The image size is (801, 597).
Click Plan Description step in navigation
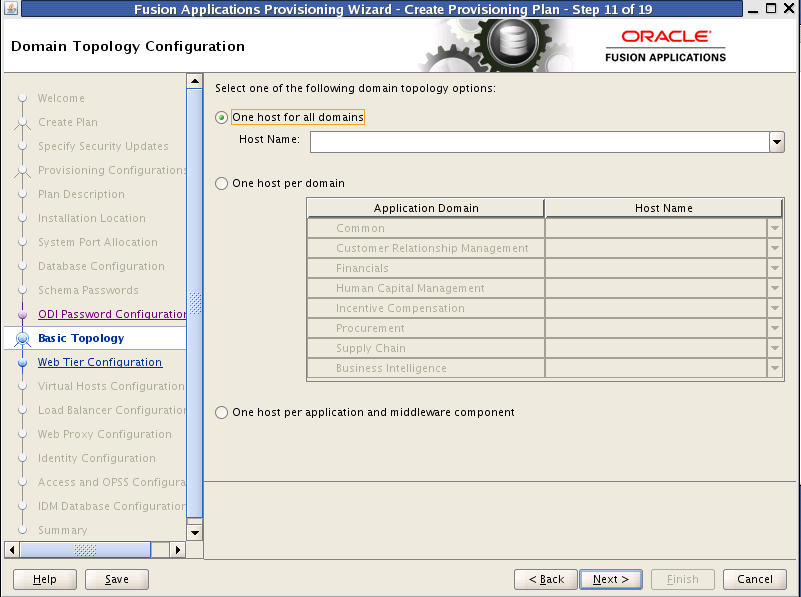(x=81, y=194)
